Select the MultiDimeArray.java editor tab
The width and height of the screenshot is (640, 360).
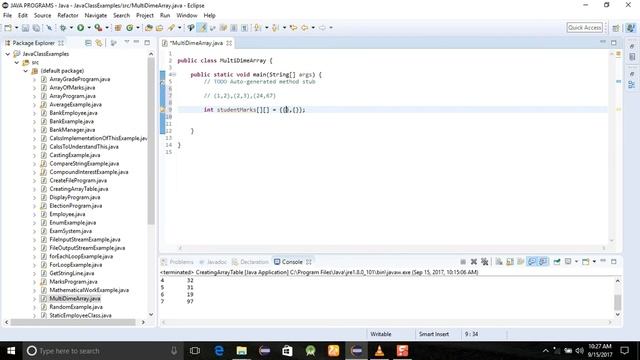[x=196, y=43]
